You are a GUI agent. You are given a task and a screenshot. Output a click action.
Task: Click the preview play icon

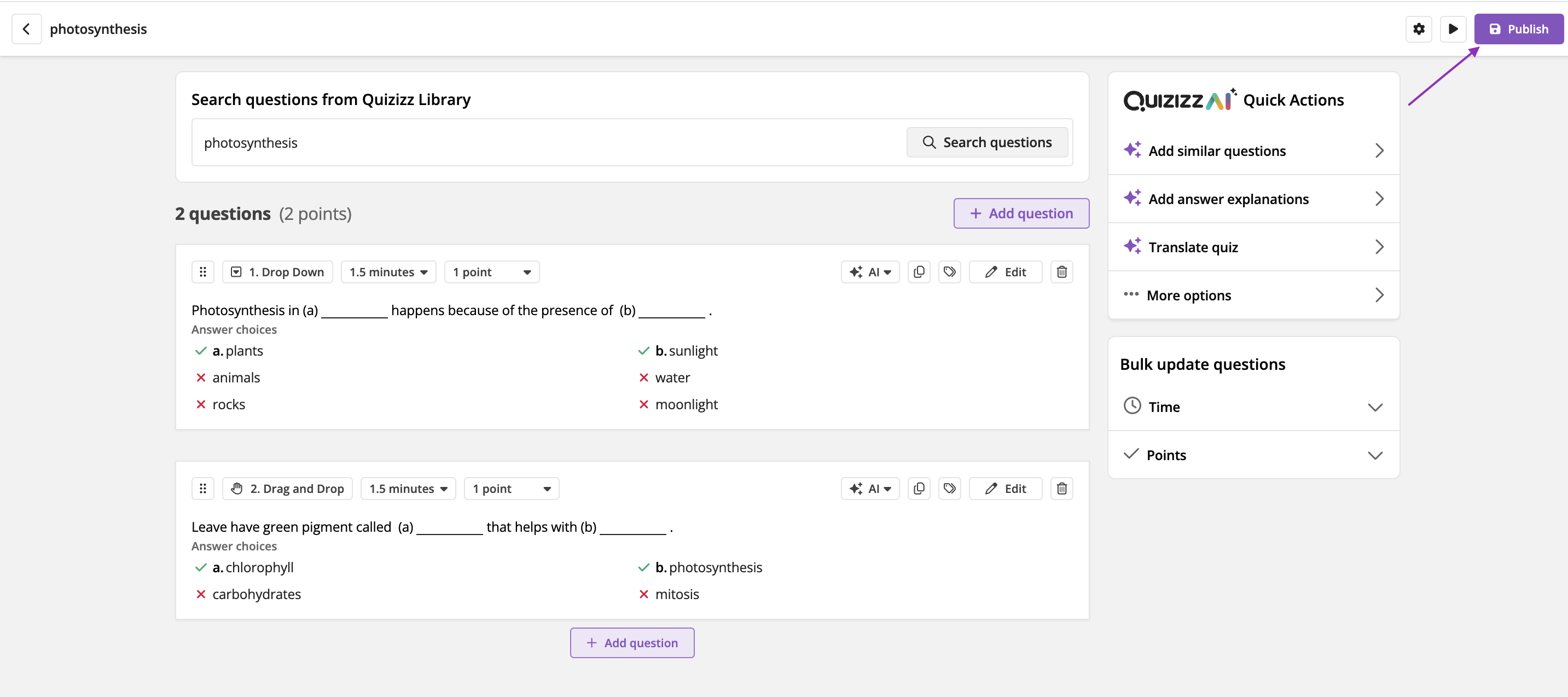pyautogui.click(x=1453, y=29)
